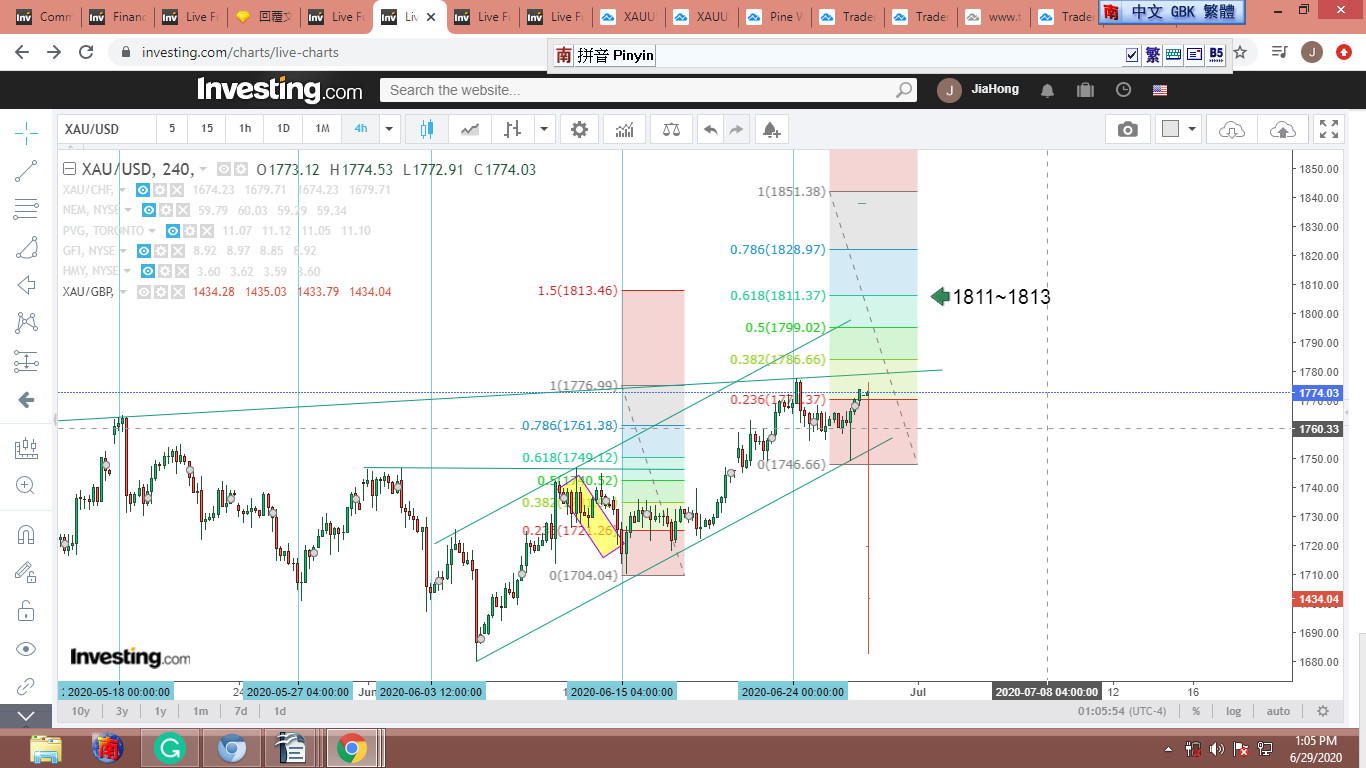Select the candlestick chart style icon
The height and width of the screenshot is (768, 1366).
coord(428,129)
